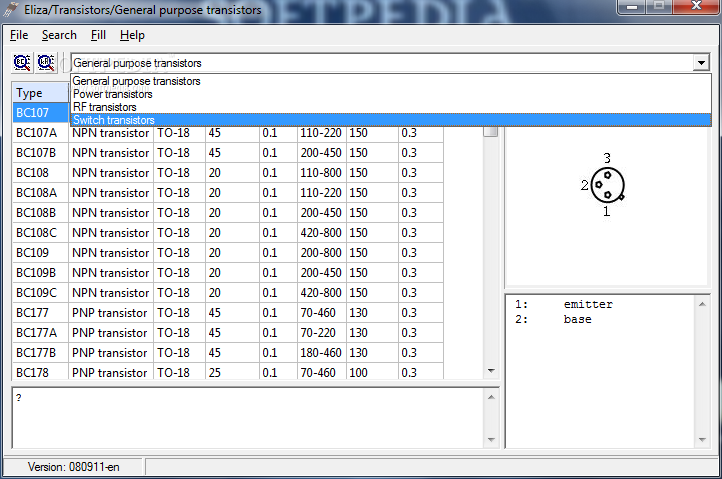
Task: Select the BC108A row
Action: (228, 193)
